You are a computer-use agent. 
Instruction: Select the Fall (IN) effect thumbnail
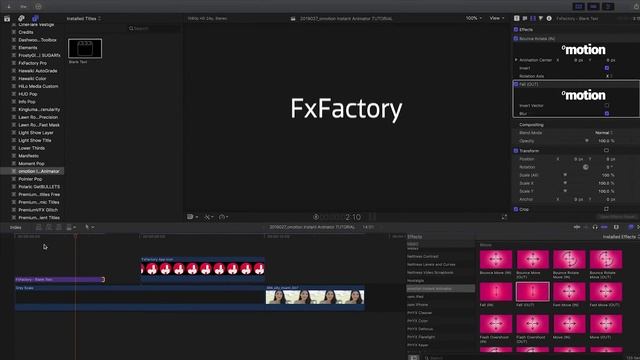click(496, 292)
